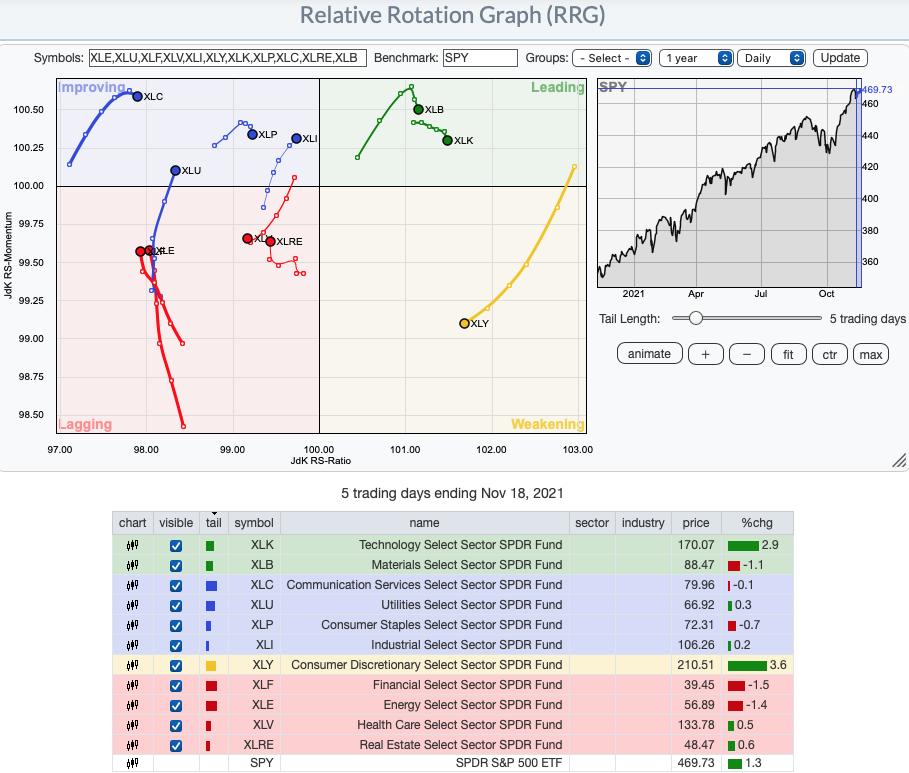This screenshot has height=773, width=909.
Task: Toggle red tail swatch for XLF
Action: (x=211, y=685)
